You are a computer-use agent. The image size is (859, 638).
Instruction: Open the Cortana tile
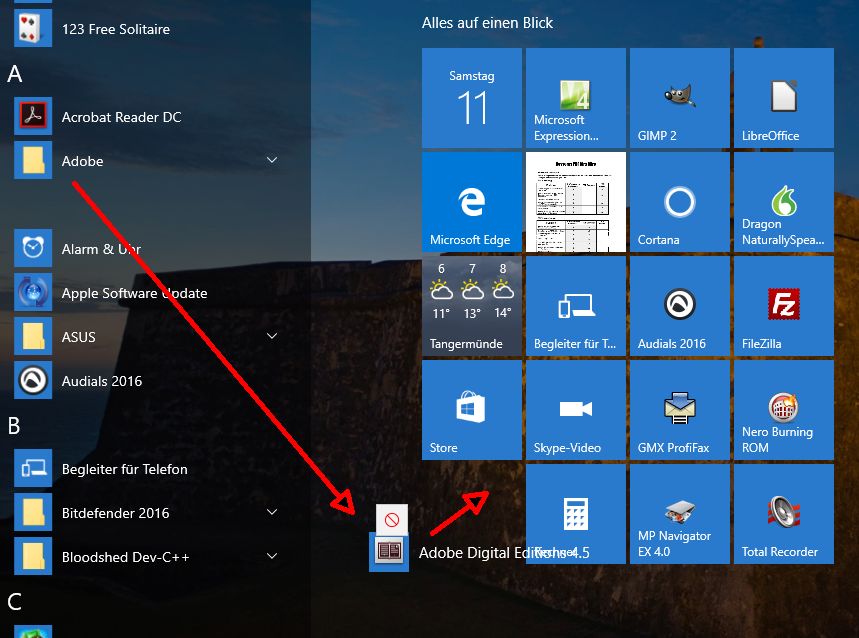click(680, 202)
